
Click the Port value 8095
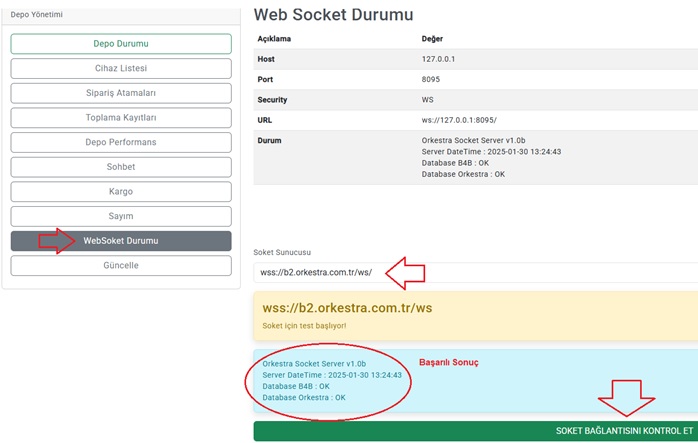tap(433, 80)
